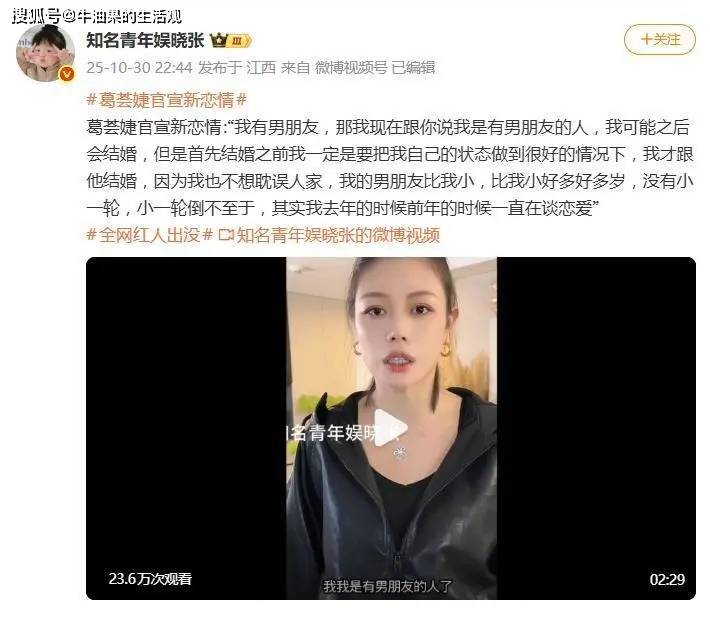Click the crown membership level badge
Image resolution: width=710 pixels, height=625 pixels.
click(231, 41)
